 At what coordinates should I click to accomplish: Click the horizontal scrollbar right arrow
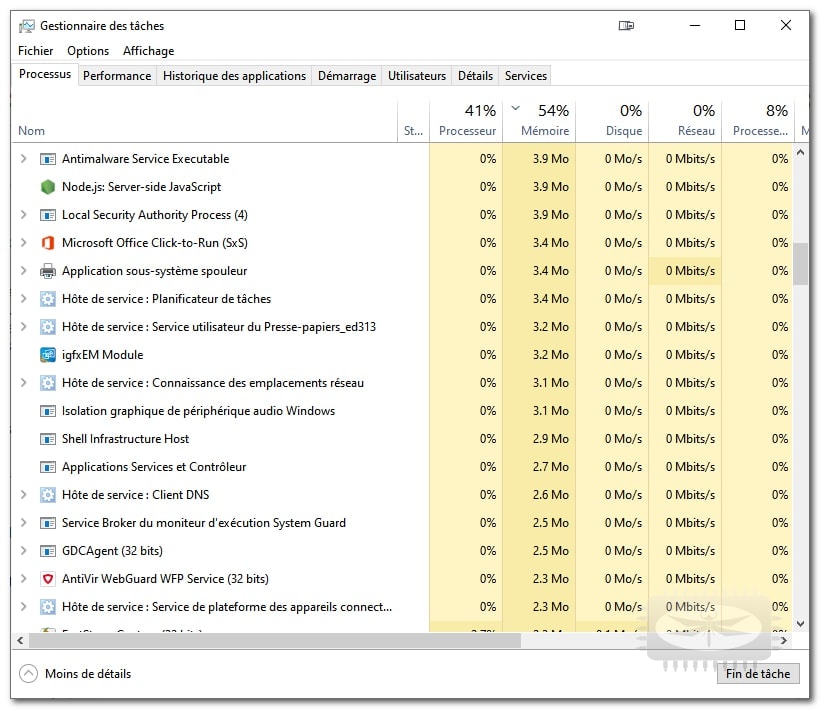pos(784,640)
